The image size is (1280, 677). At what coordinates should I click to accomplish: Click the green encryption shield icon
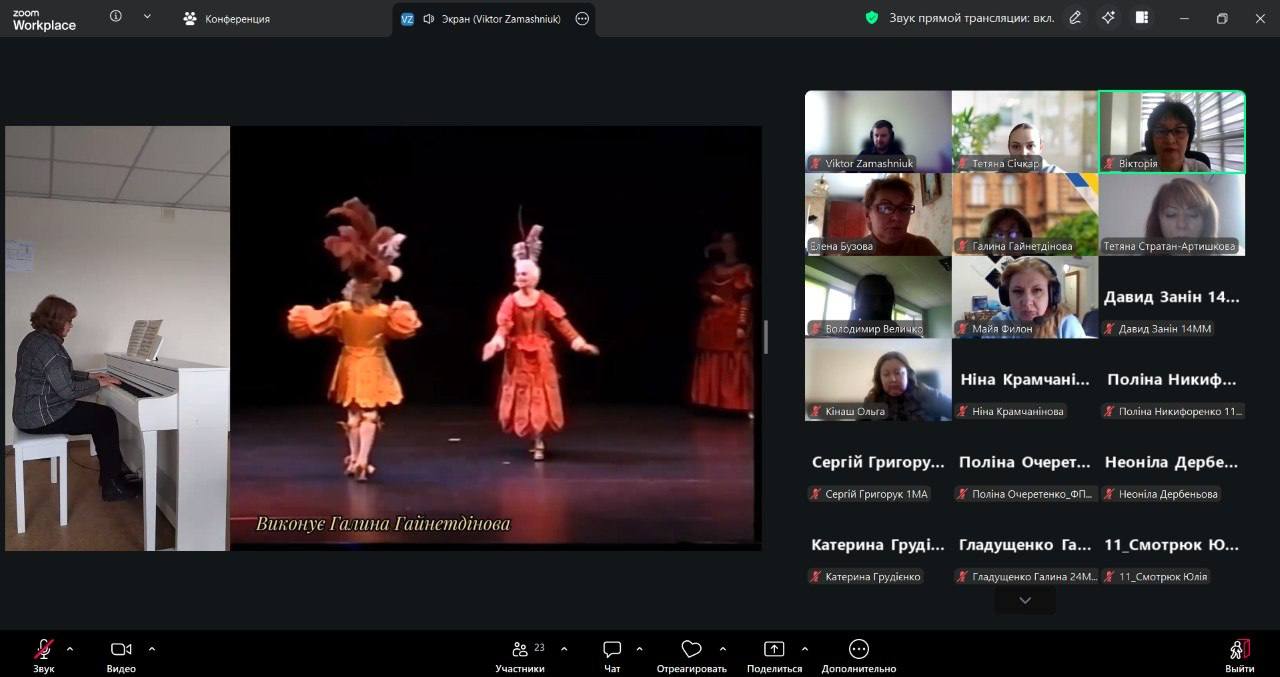[x=872, y=18]
